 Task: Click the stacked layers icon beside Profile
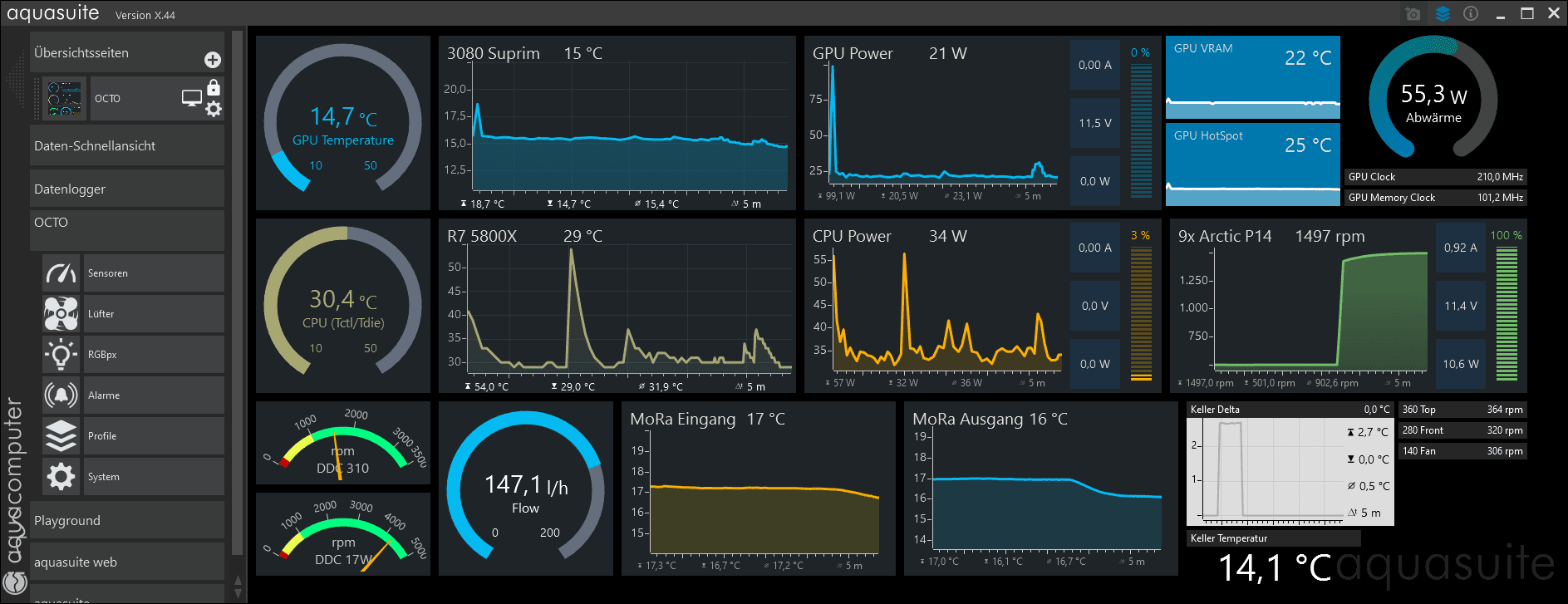[61, 435]
